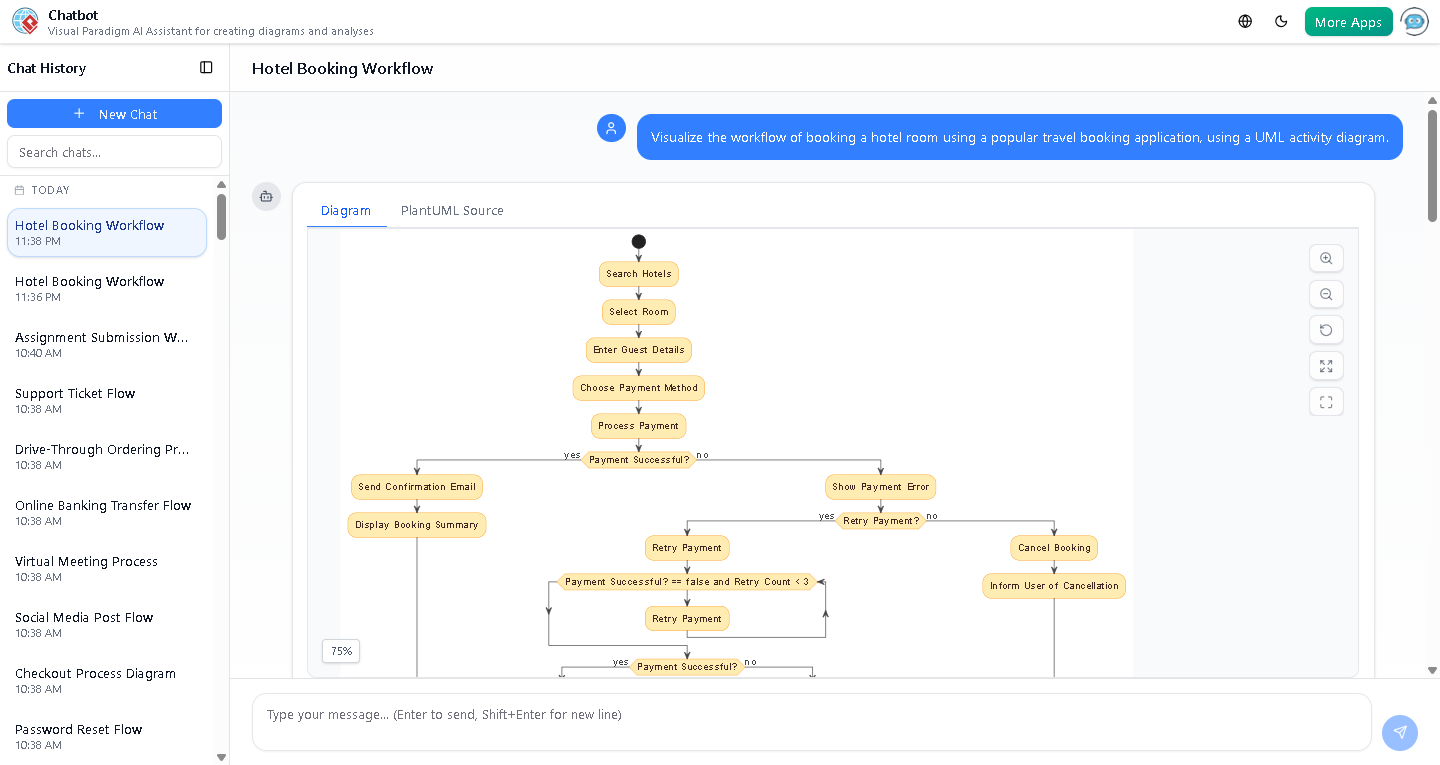Collapse the Chat History sidebar panel
The width and height of the screenshot is (1440, 765).
[x=205, y=67]
